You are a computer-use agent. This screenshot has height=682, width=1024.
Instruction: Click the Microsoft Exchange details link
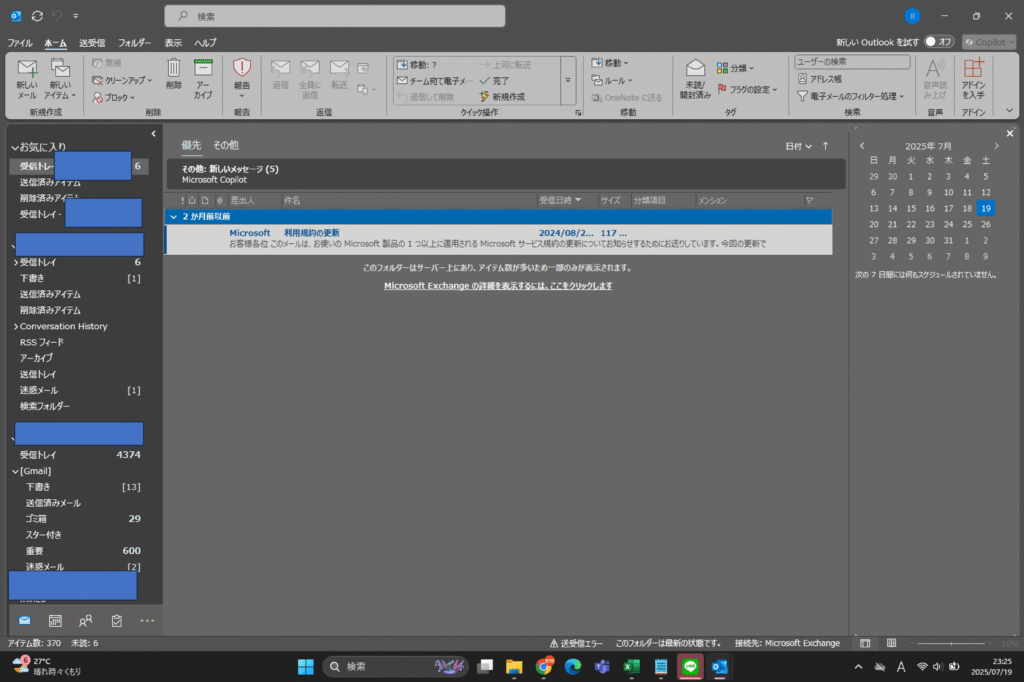pos(498,285)
